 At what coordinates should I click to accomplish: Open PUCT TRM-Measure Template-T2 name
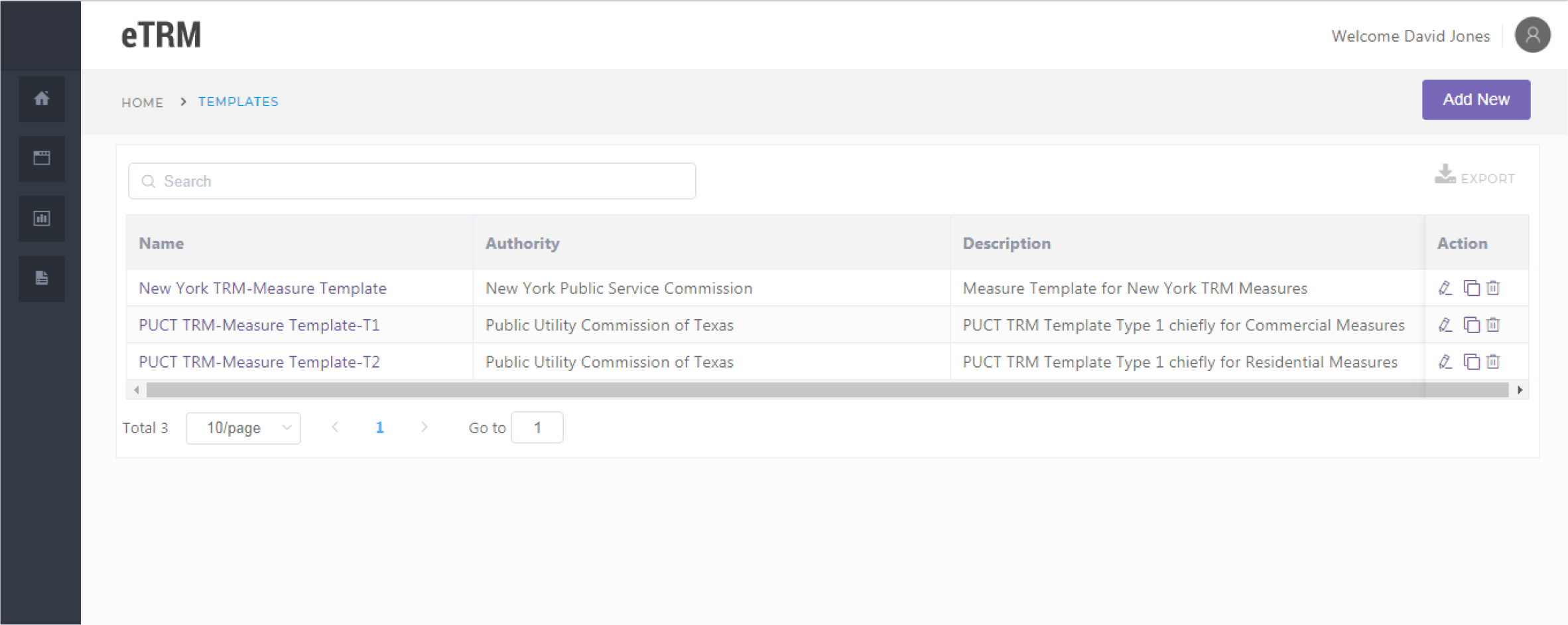pos(259,362)
